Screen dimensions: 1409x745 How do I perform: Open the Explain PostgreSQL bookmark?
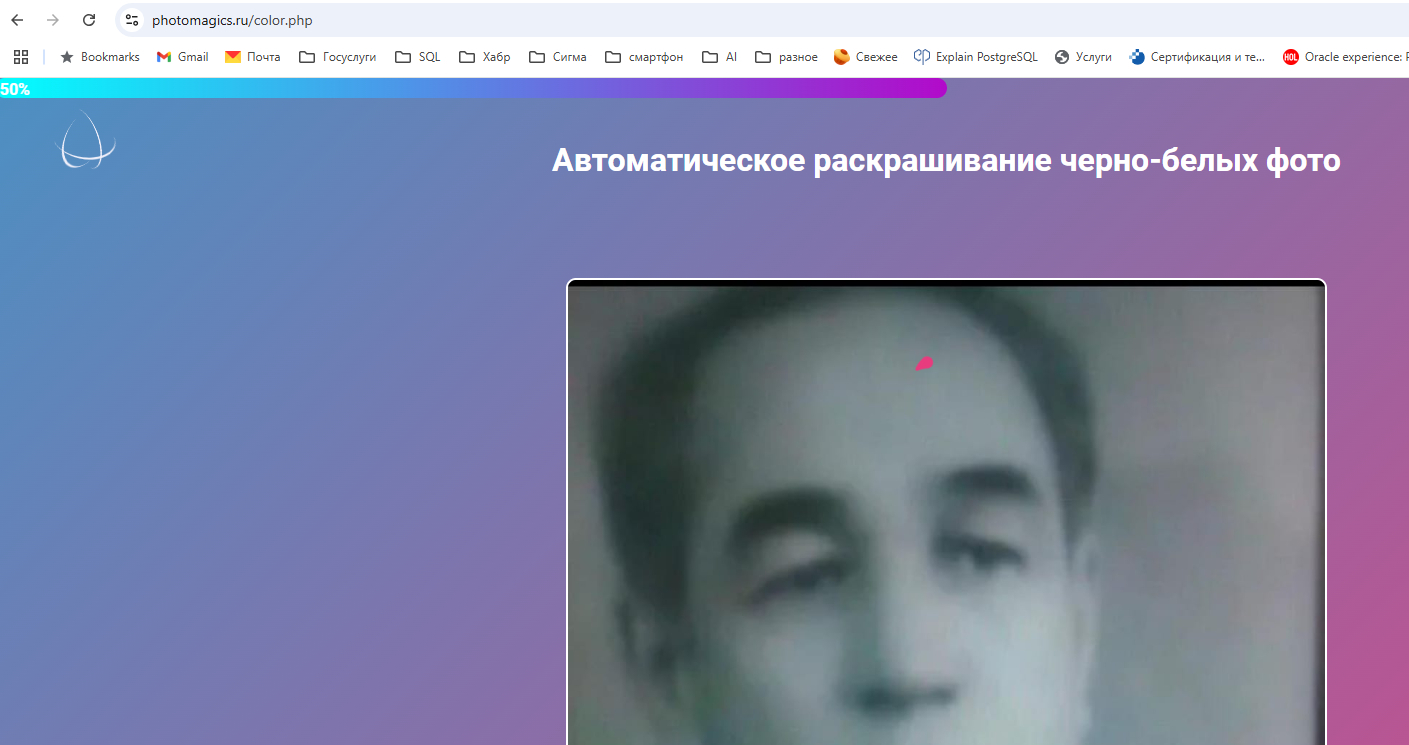[x=976, y=57]
